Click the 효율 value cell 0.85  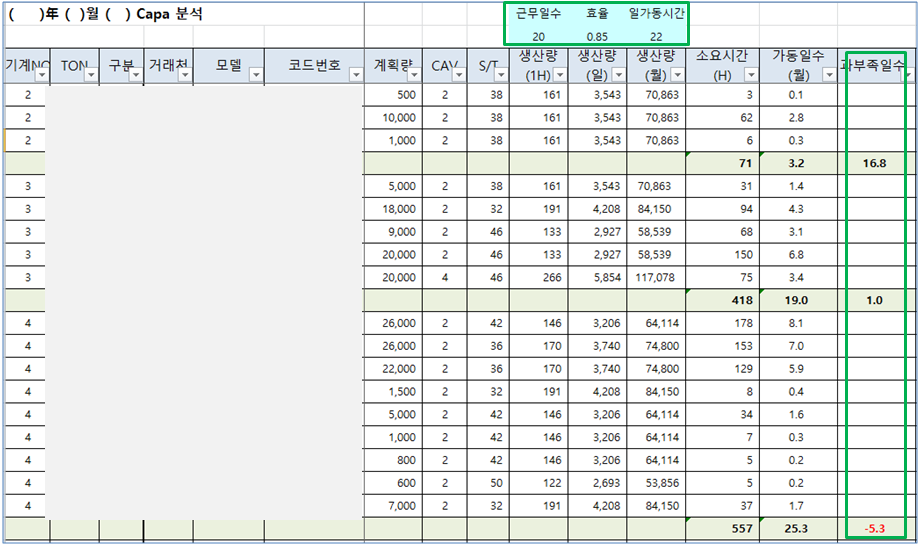click(x=597, y=36)
